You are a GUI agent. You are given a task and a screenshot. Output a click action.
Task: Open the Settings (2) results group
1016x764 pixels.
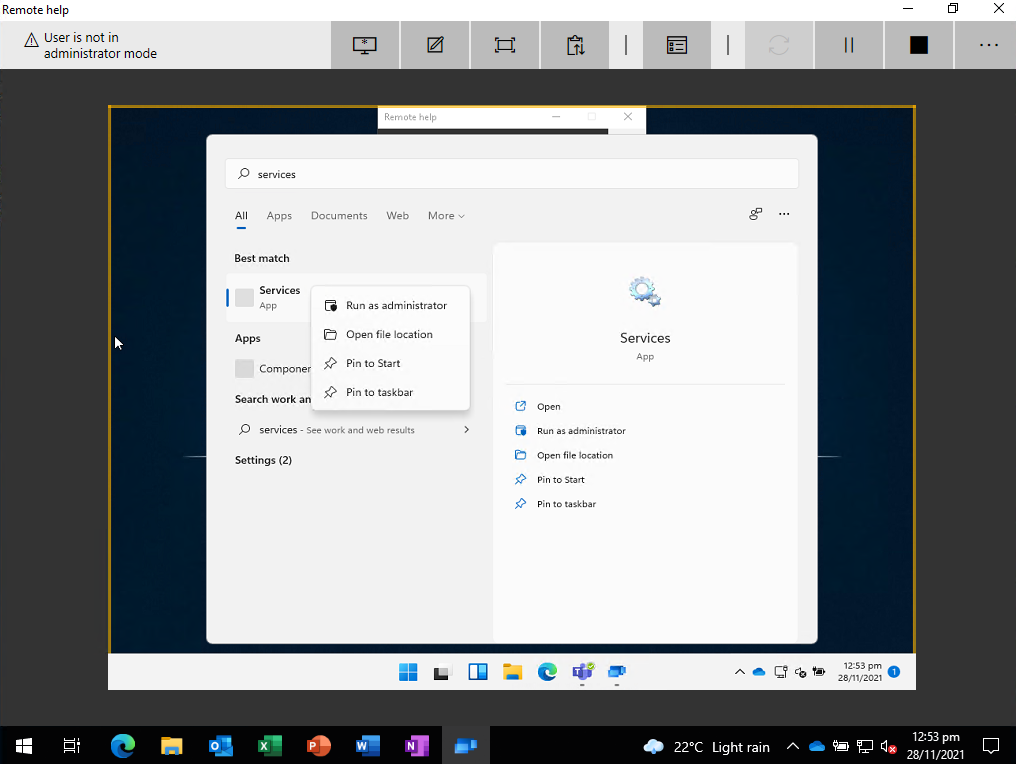coord(263,460)
